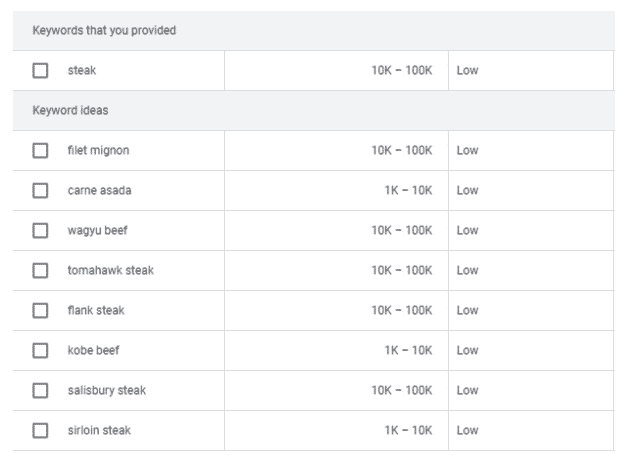Tick the kobe beef checkbox
Screen dimensions: 630x463
[40, 350]
